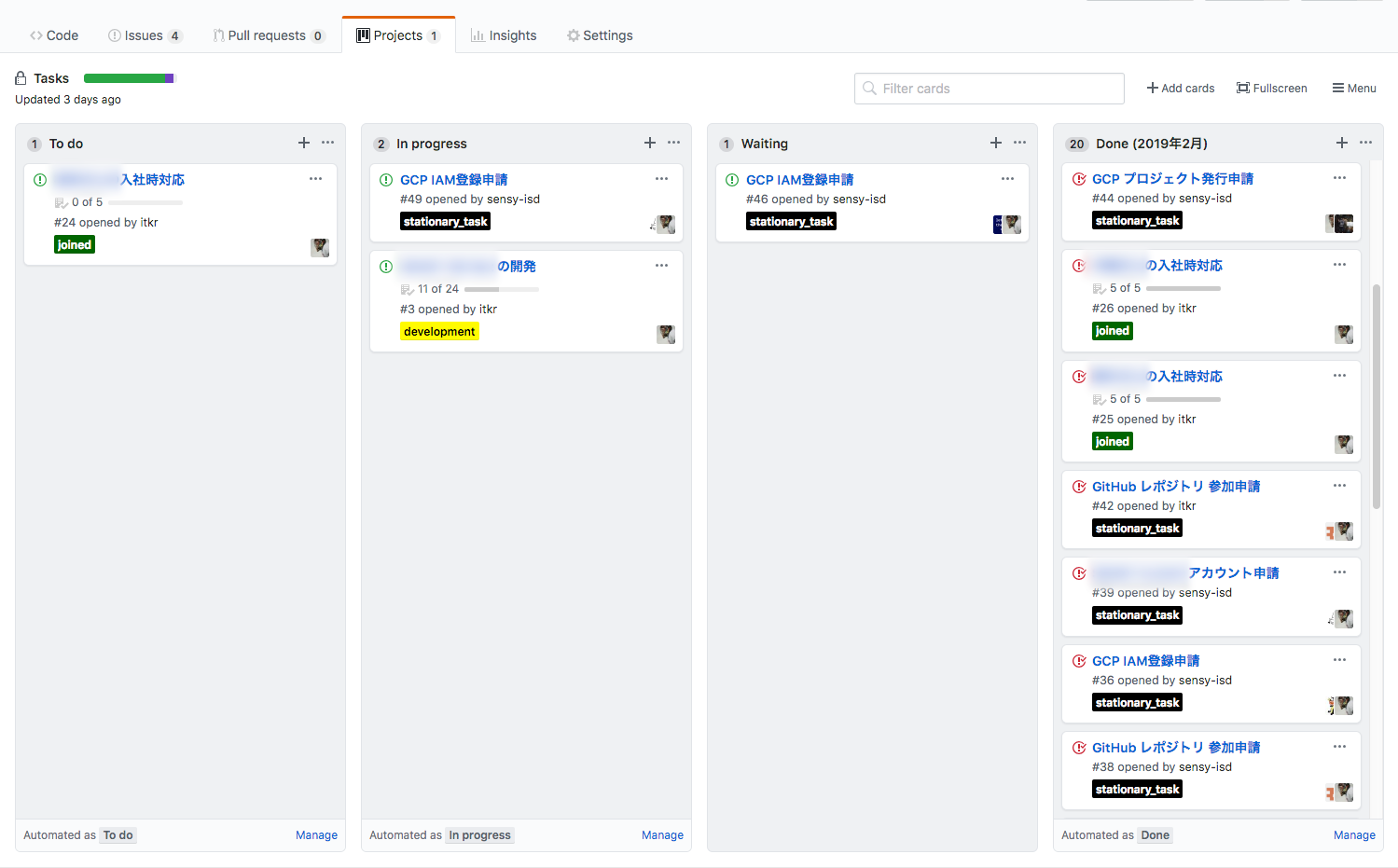This screenshot has height=868, width=1398.
Task: Open the To do column options menu
Action: tap(327, 143)
